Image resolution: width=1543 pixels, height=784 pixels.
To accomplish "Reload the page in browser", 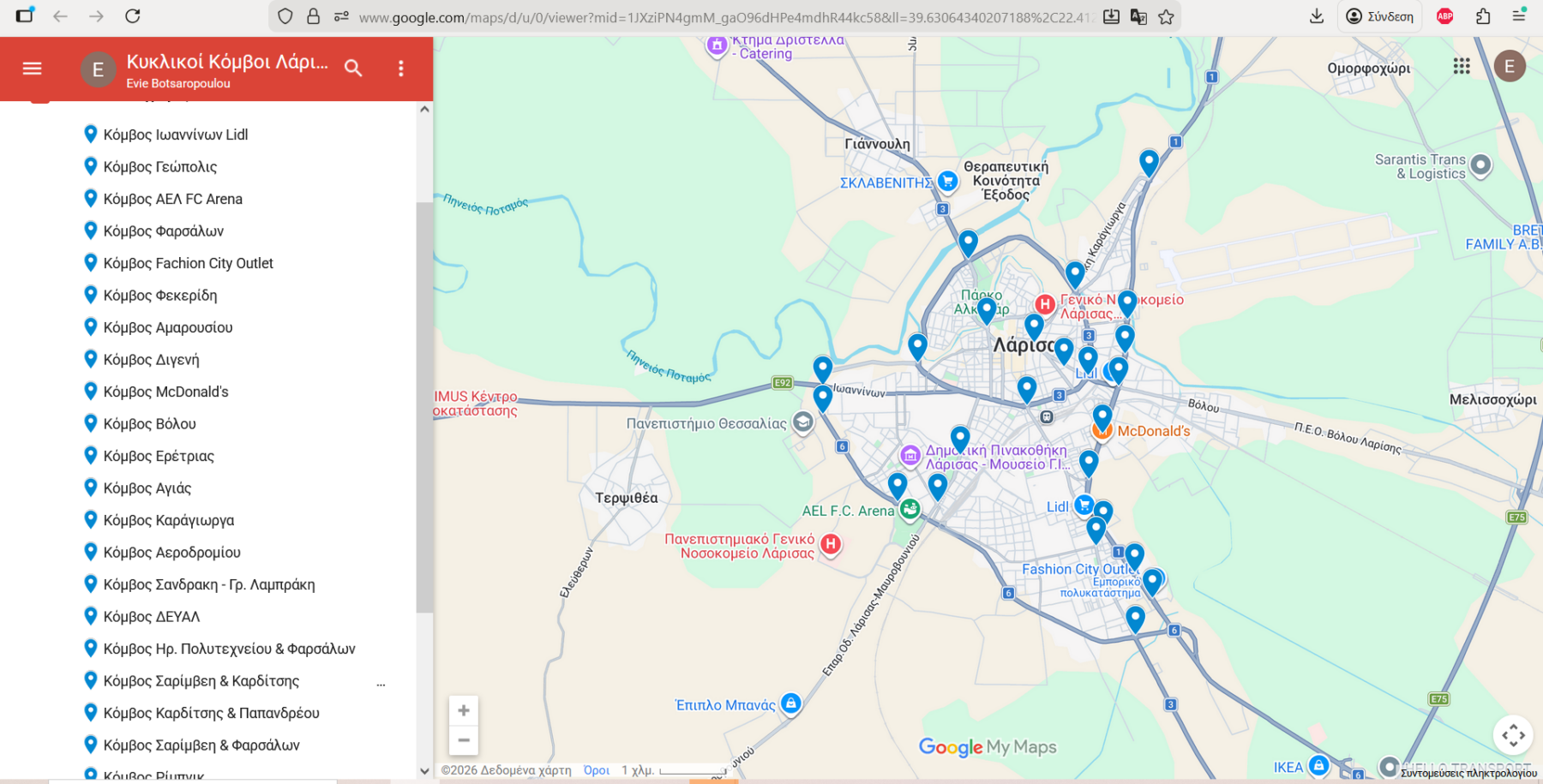I will tap(132, 16).
